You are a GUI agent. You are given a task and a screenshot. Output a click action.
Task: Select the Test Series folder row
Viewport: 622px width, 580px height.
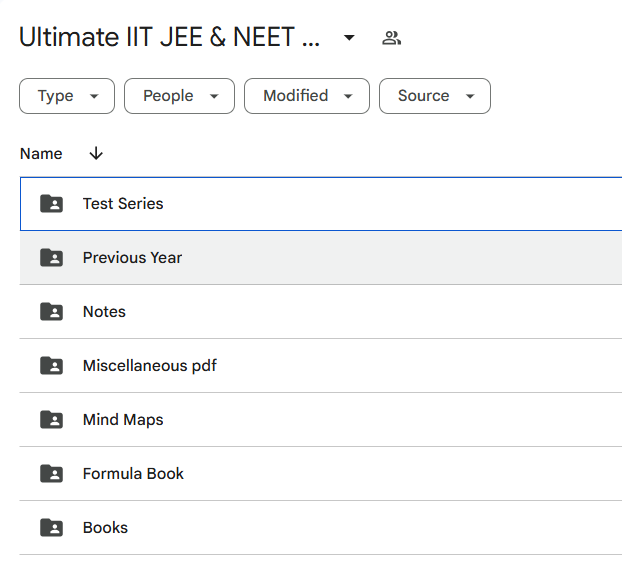click(321, 204)
